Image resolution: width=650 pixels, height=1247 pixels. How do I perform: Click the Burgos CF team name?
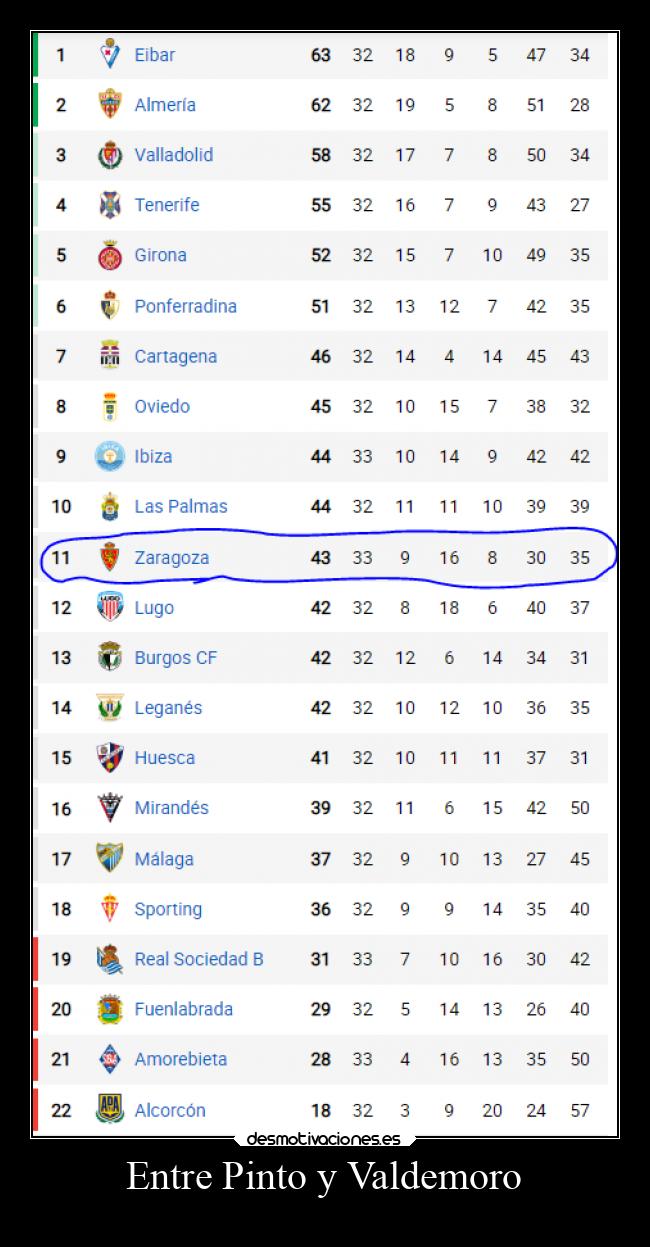[x=175, y=657]
